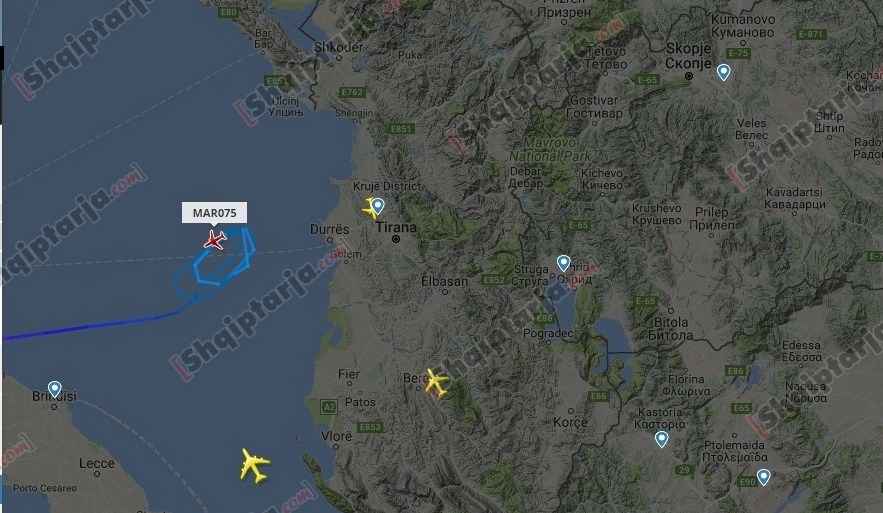
Task: Click the Shkodër city label
Action: [x=338, y=47]
